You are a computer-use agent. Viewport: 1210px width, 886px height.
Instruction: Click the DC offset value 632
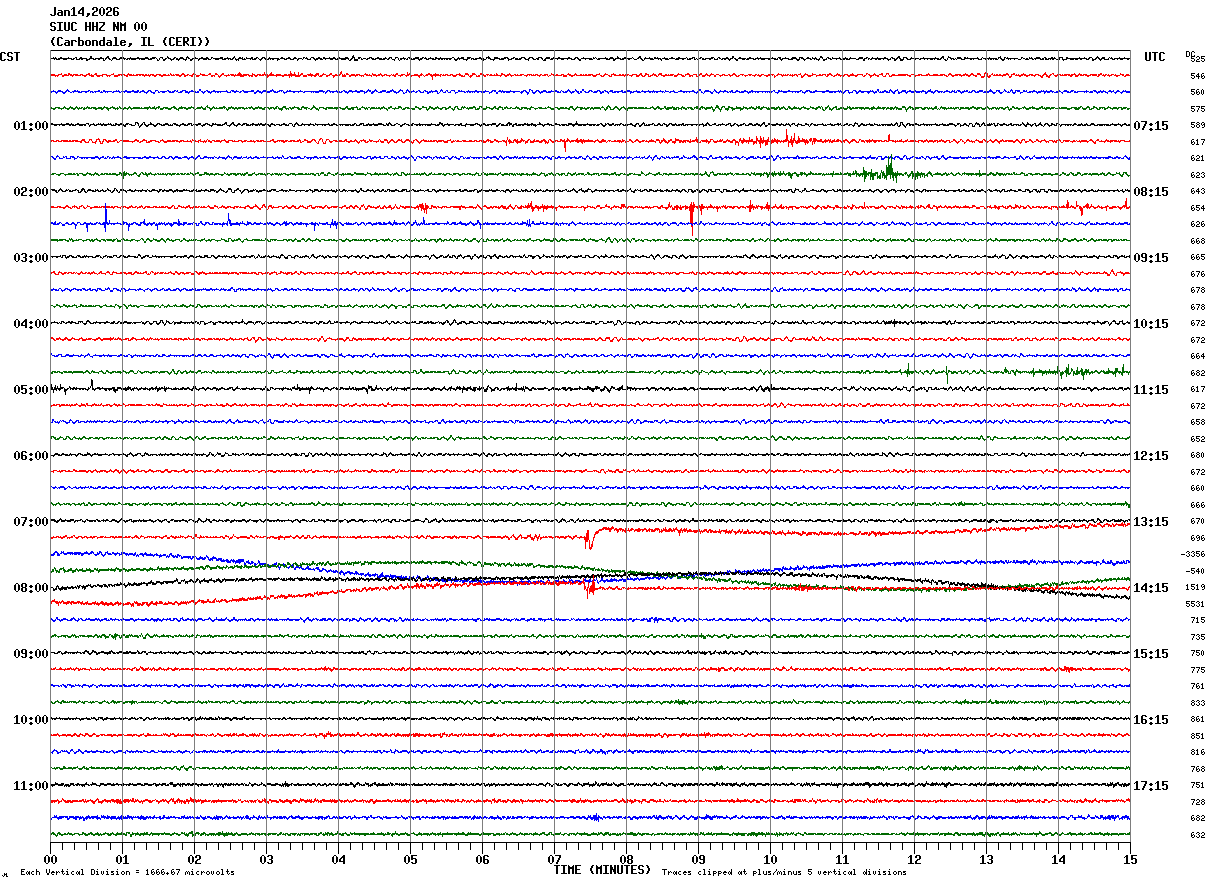pyautogui.click(x=1197, y=835)
